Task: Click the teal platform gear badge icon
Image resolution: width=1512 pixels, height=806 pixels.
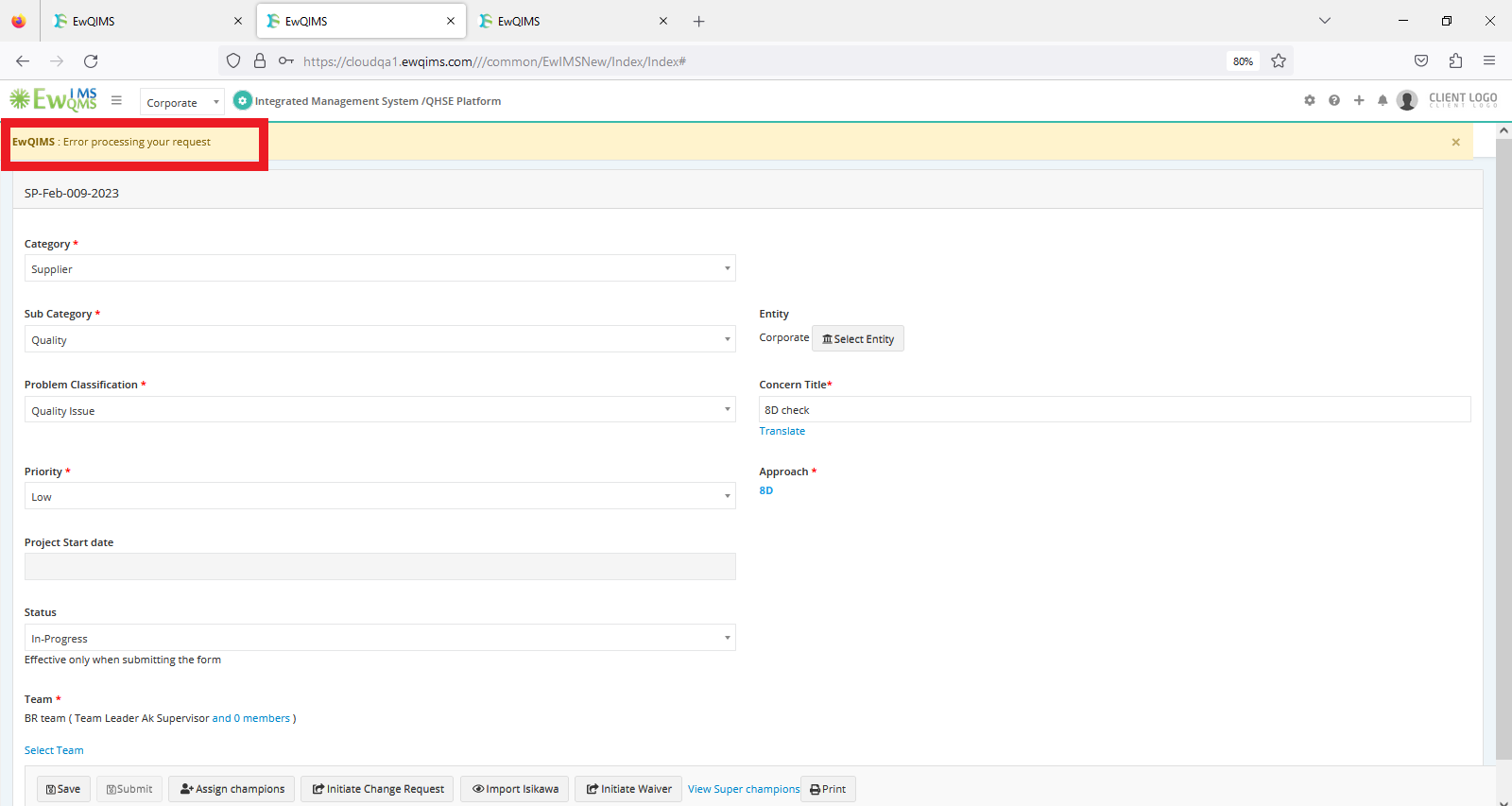Action: tap(243, 100)
